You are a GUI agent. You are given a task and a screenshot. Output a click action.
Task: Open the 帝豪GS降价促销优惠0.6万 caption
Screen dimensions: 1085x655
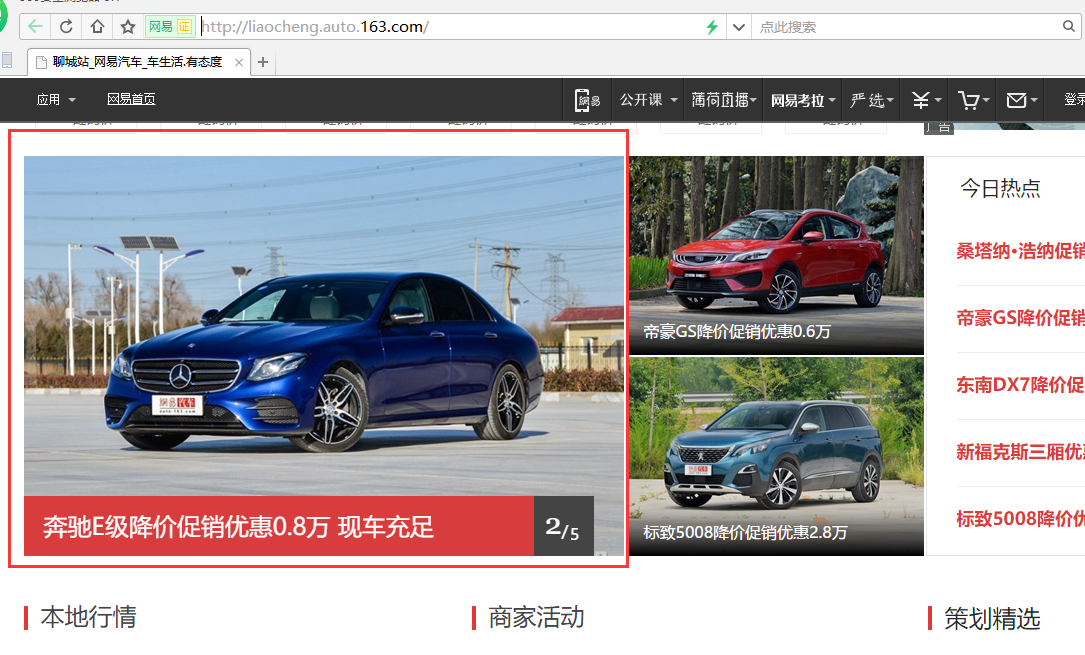[737, 332]
